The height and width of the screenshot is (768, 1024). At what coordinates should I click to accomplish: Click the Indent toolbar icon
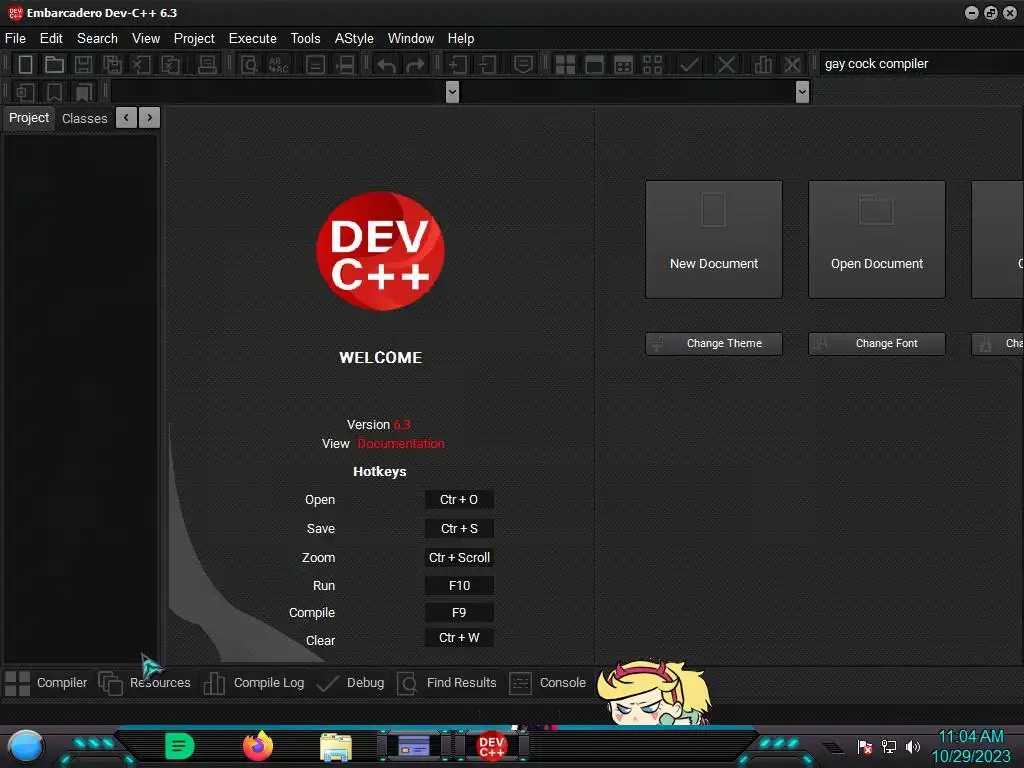[458, 64]
